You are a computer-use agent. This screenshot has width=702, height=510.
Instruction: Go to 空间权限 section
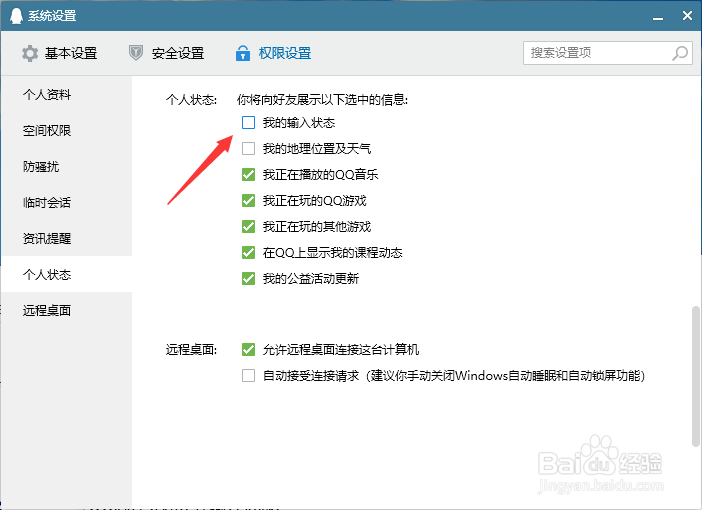66,130
